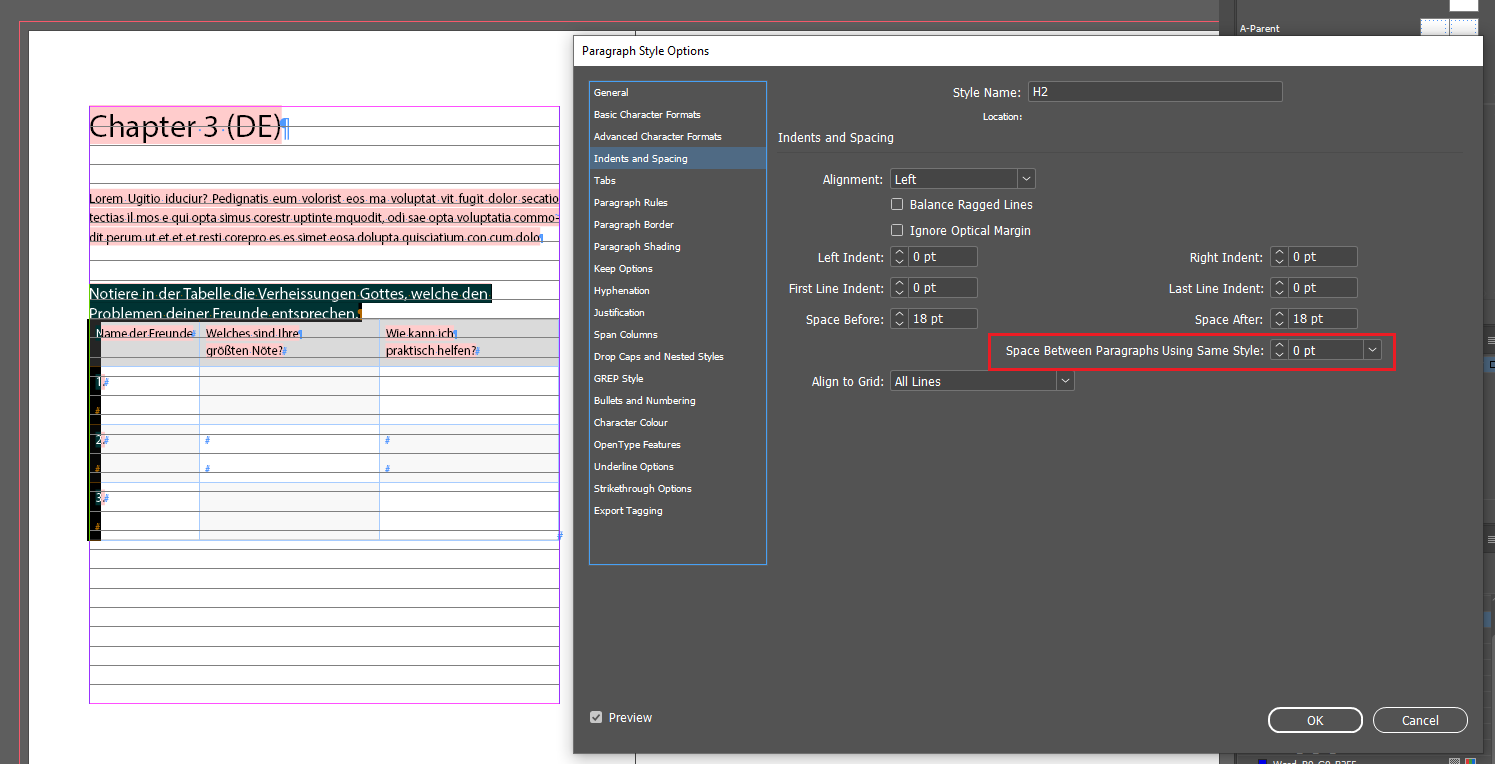Switch to the Tabs section
The image size is (1495, 764).
(x=604, y=180)
